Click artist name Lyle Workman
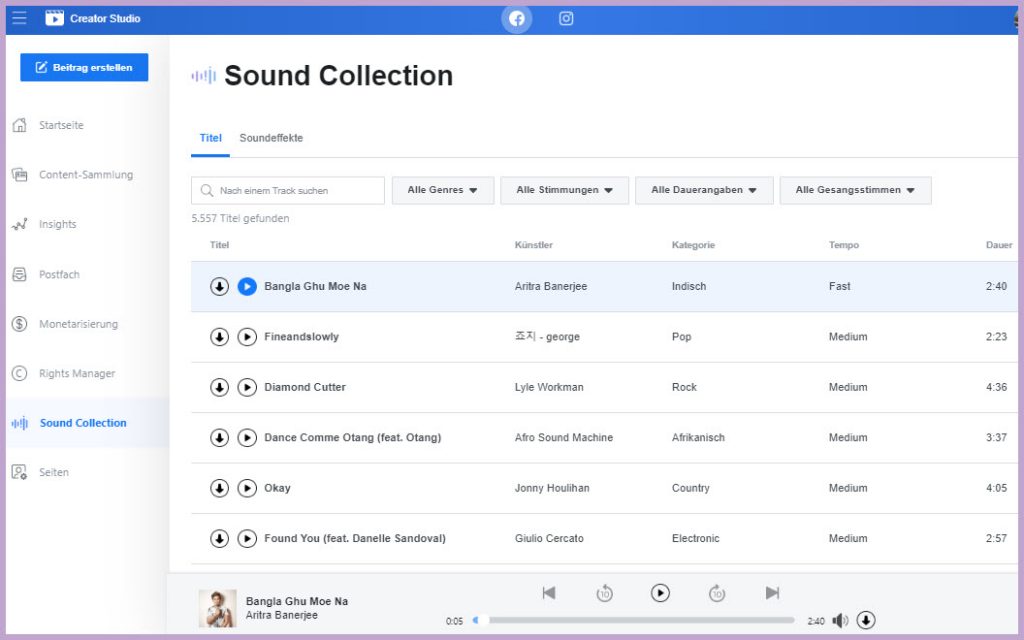This screenshot has height=640, width=1024. 549,387
